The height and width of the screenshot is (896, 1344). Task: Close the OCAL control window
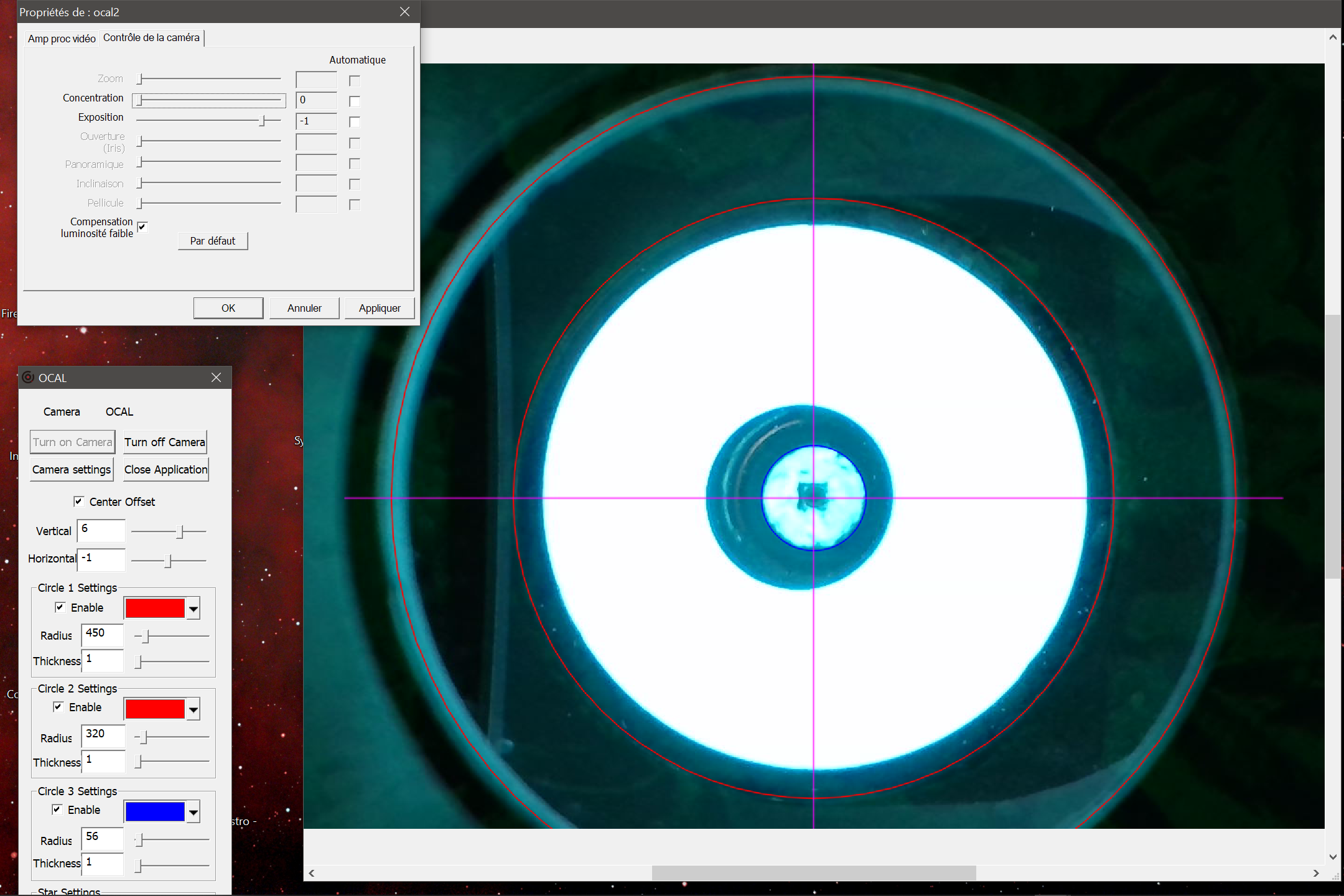pos(216,378)
